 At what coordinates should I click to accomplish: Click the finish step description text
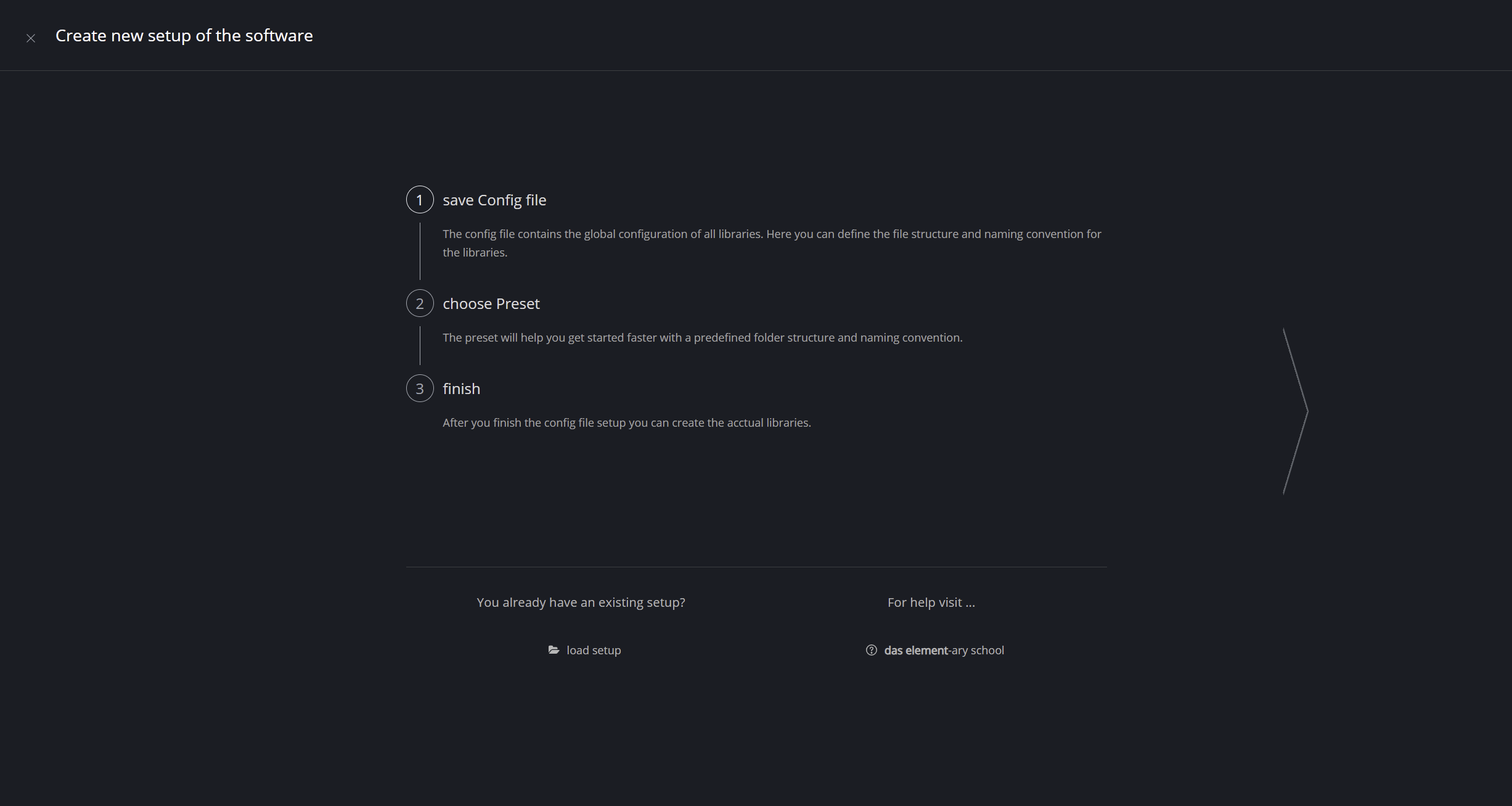[626, 423]
